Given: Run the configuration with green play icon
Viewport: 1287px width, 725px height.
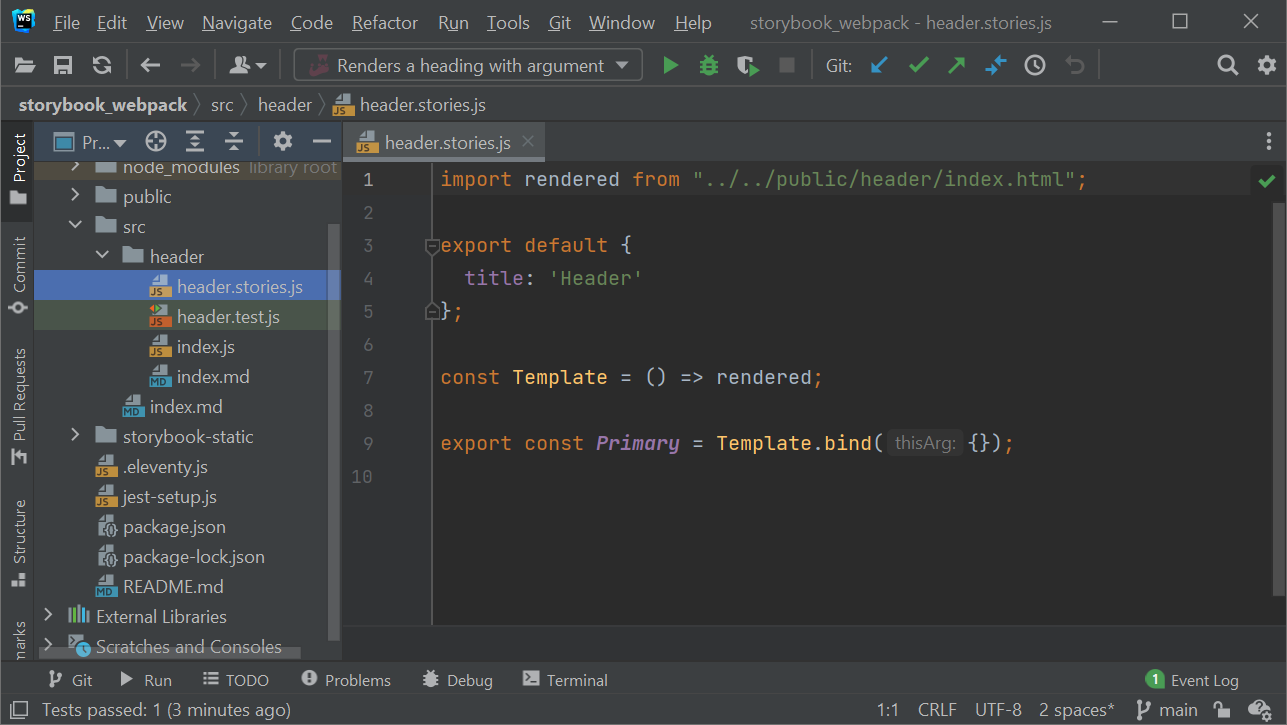Looking at the screenshot, I should (x=670, y=66).
